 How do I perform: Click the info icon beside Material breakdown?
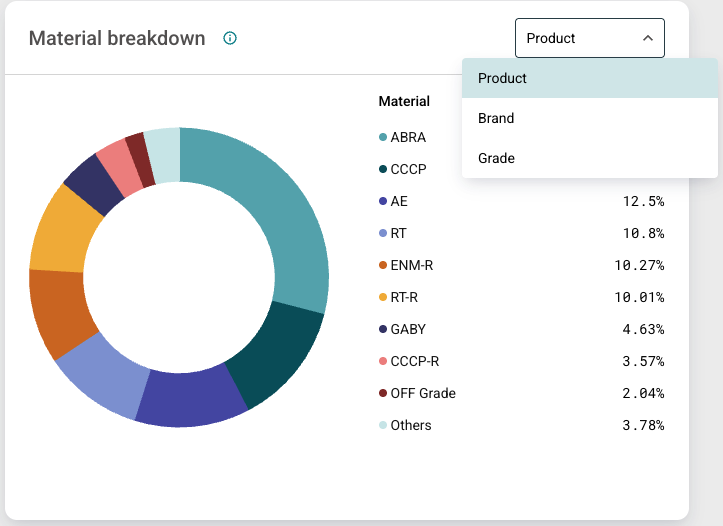[x=230, y=39]
